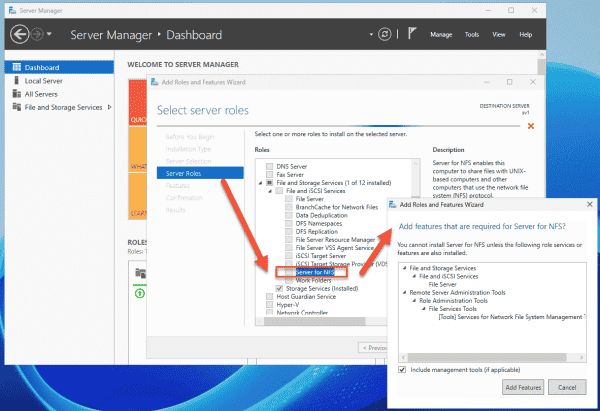Click the Previous button in the wizard

[x=373, y=347]
